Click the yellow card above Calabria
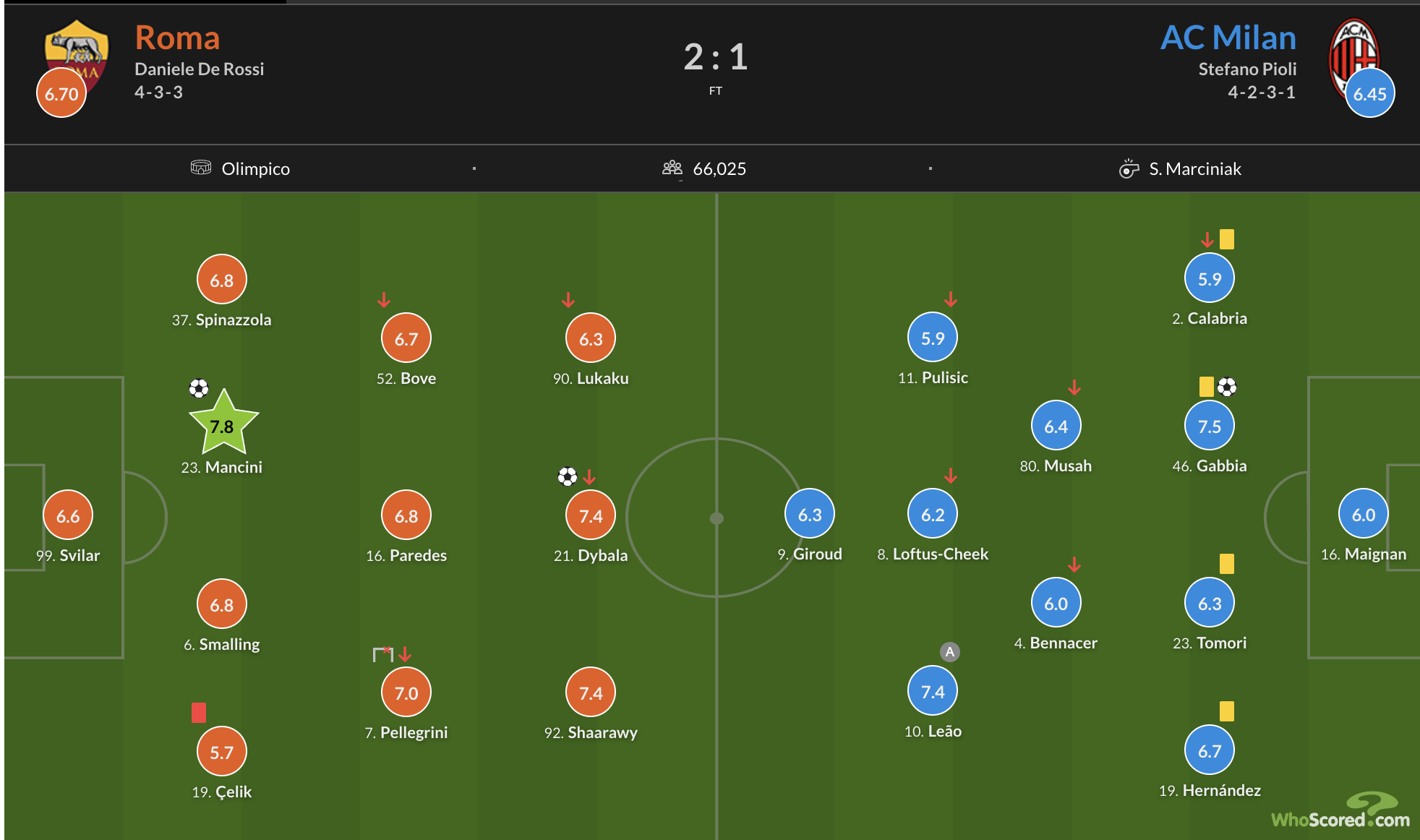This screenshot has width=1420, height=840. tap(1227, 239)
